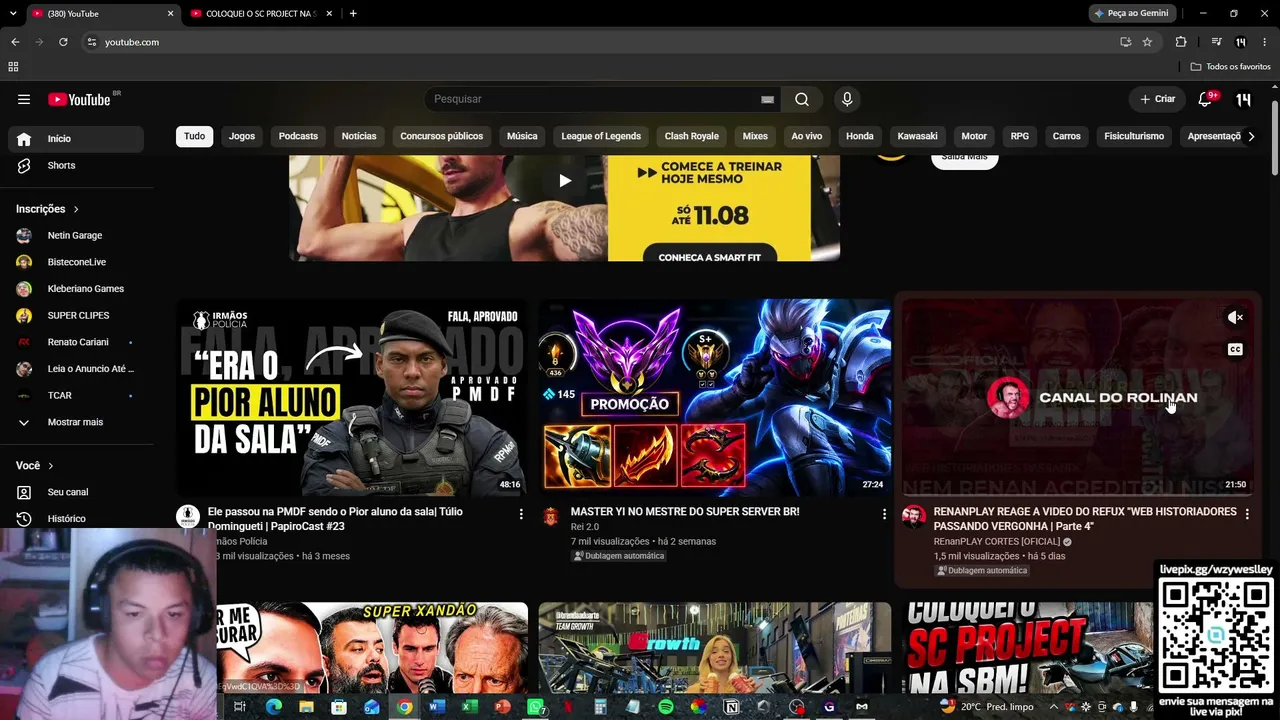The width and height of the screenshot is (1280, 720).
Task: Expand the Você section chevron
Action: (51, 466)
